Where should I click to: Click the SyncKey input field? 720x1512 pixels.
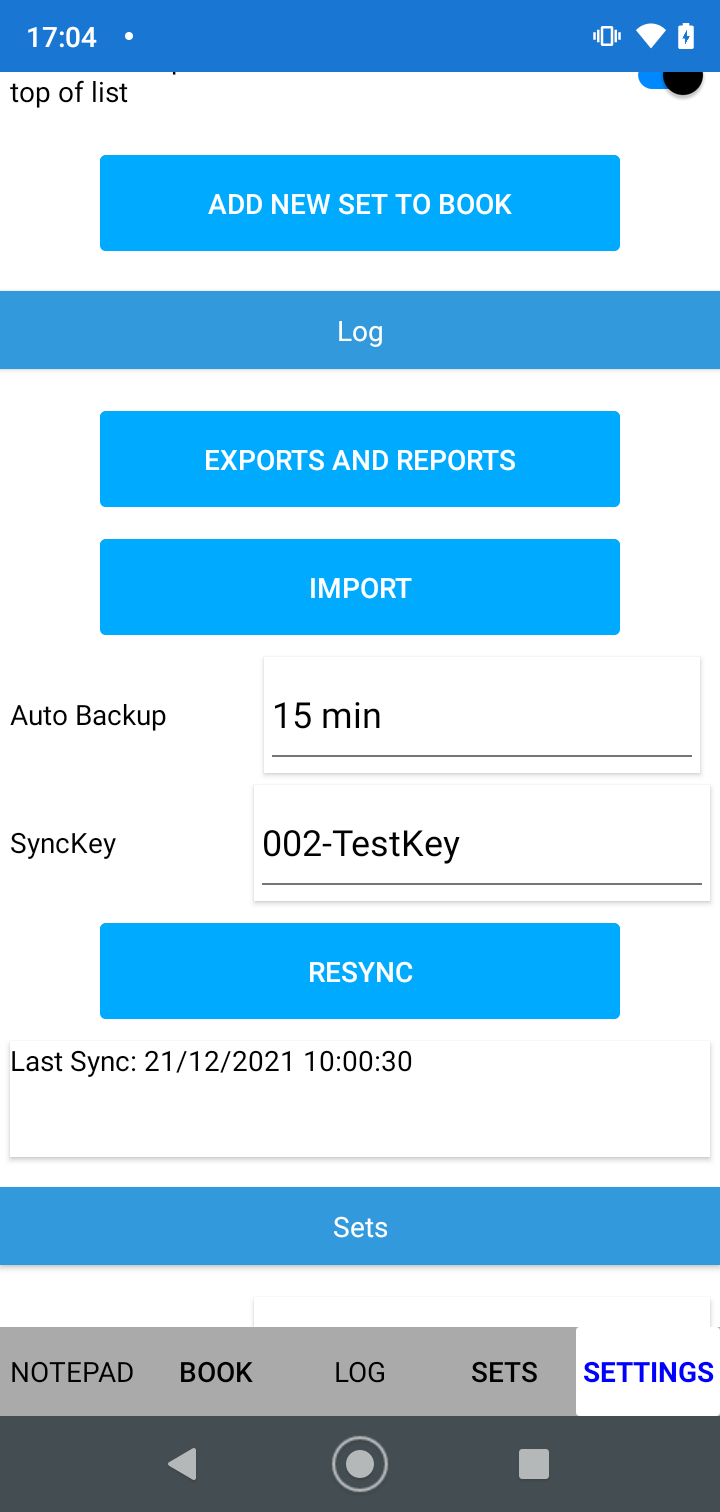482,842
